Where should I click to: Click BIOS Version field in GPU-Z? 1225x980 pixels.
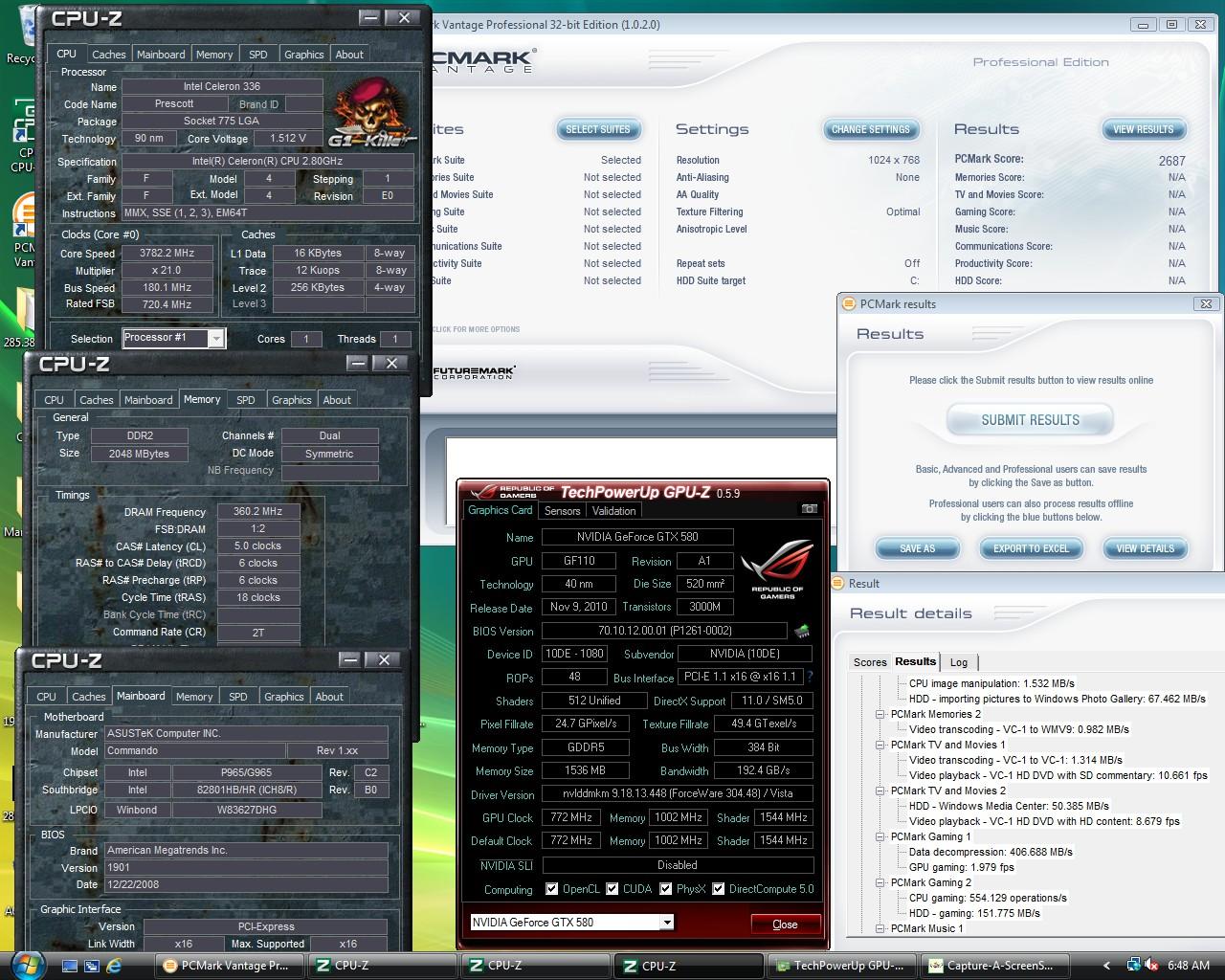[664, 631]
